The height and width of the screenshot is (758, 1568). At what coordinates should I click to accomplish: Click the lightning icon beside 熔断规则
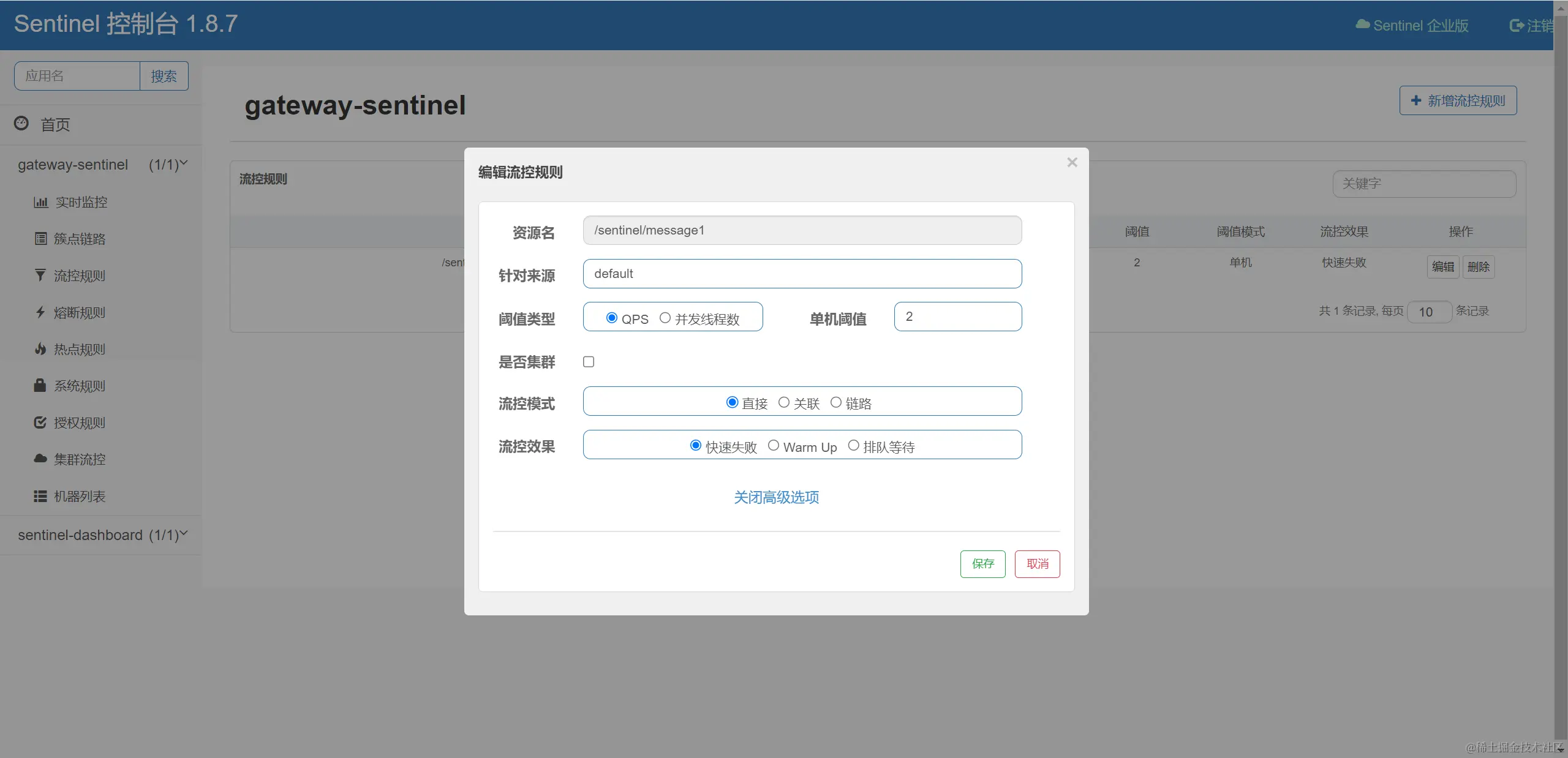(40, 312)
